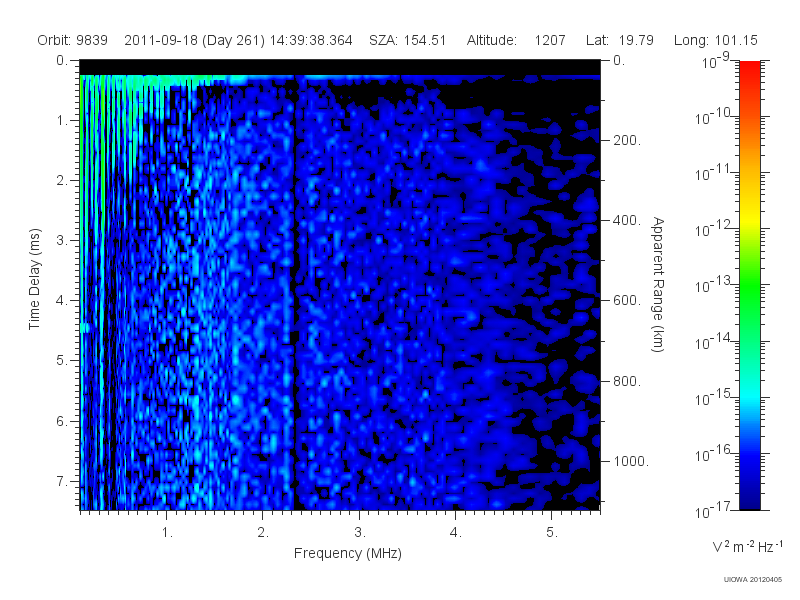The image size is (800, 600).
Task: Click the colorbar label '10^-17'
Action: (714, 510)
